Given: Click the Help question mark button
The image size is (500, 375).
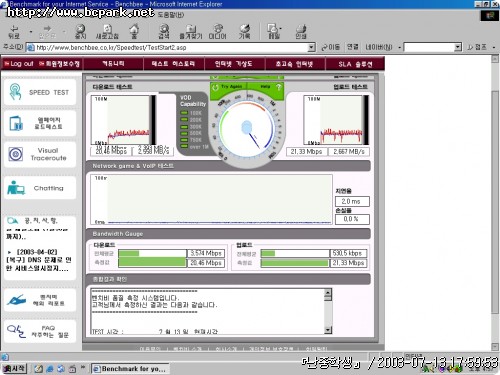Looking at the screenshot, I should [279, 87].
